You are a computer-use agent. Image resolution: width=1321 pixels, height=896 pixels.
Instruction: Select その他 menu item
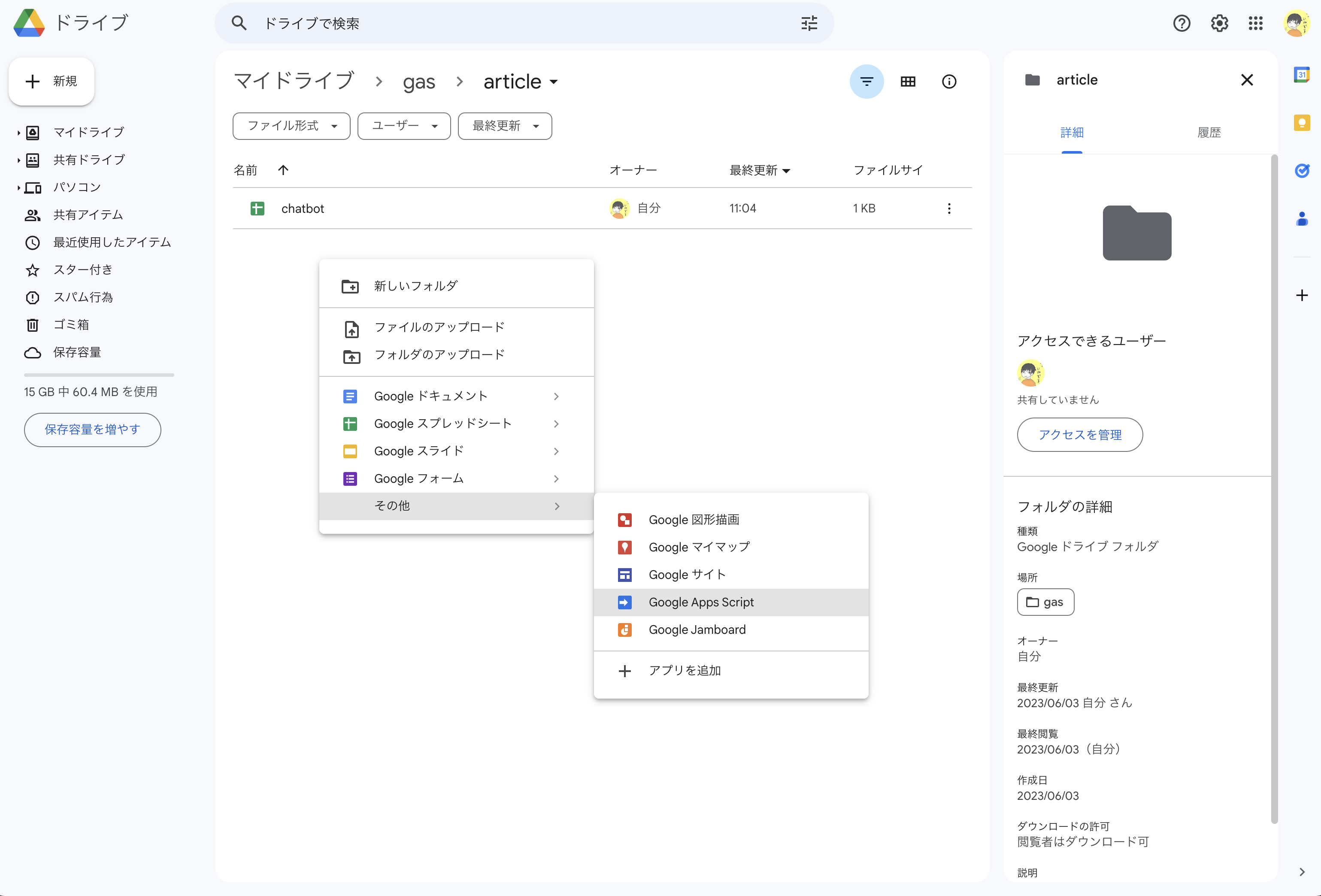click(457, 506)
